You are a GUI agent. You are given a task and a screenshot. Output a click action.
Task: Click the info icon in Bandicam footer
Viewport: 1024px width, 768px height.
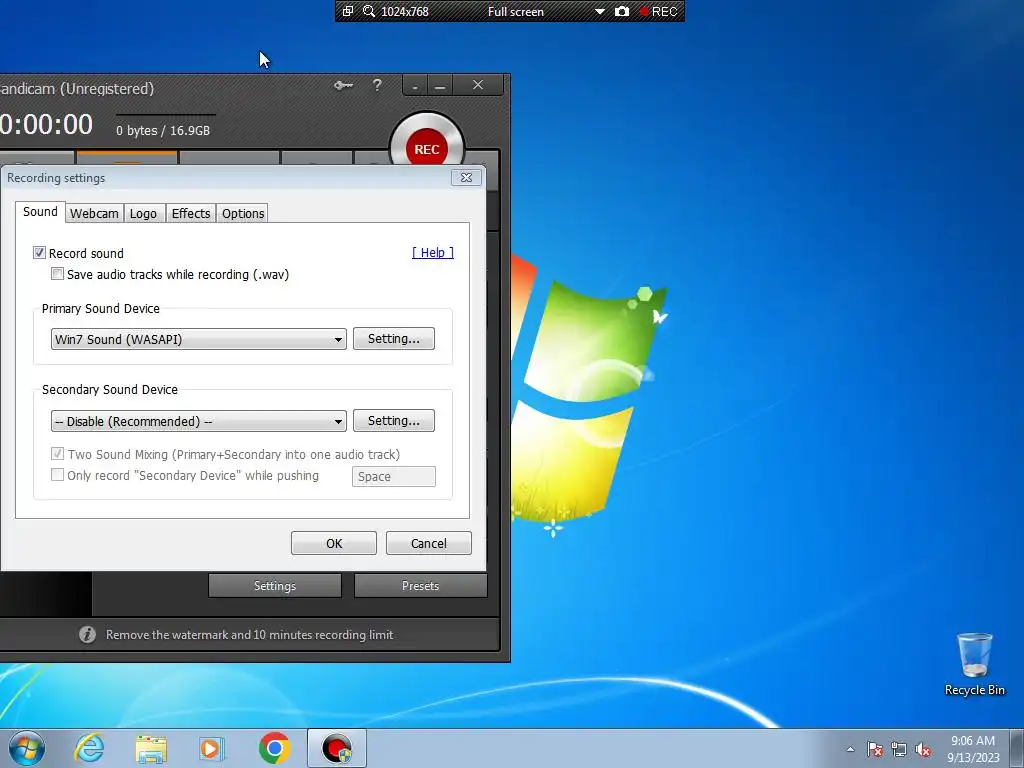88,634
